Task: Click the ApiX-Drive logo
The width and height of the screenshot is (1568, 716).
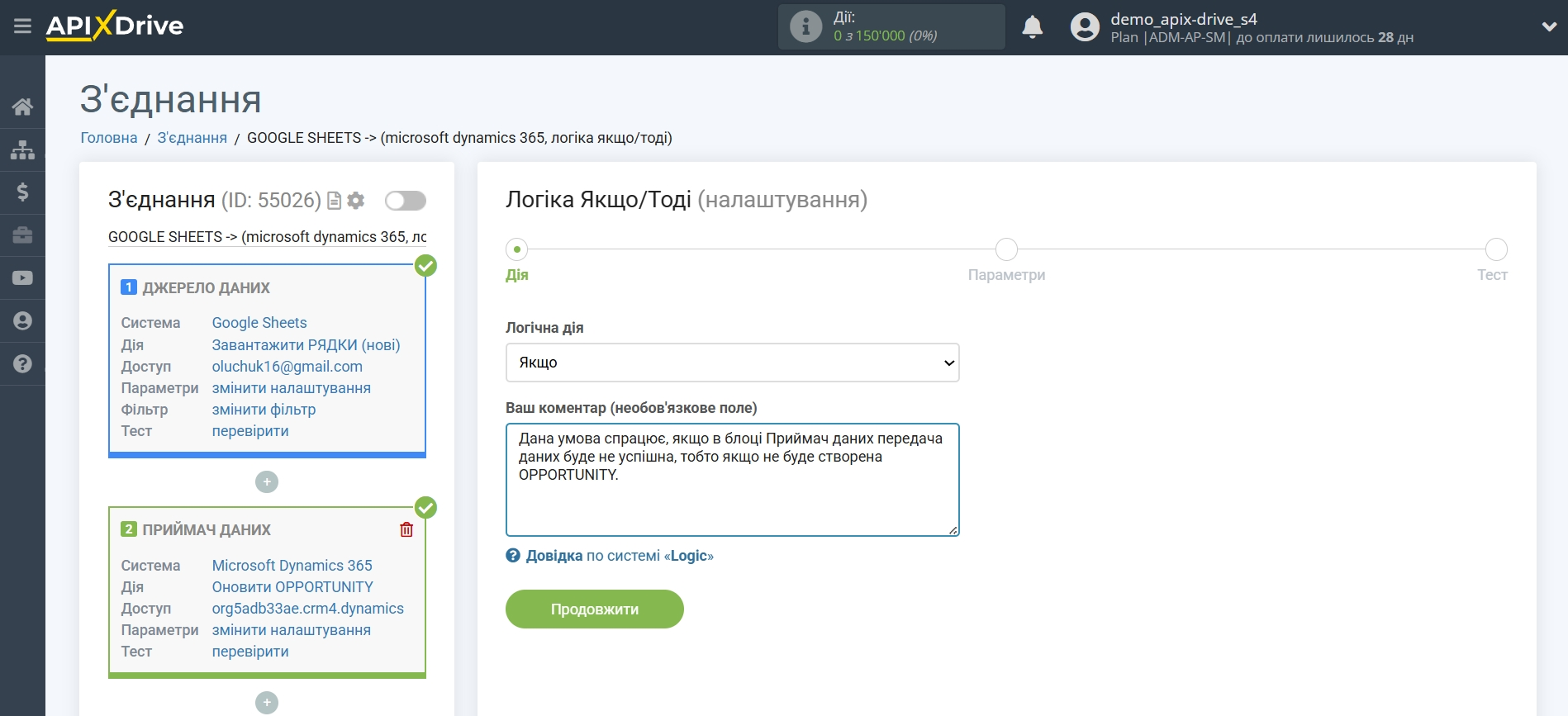Action: point(115,26)
